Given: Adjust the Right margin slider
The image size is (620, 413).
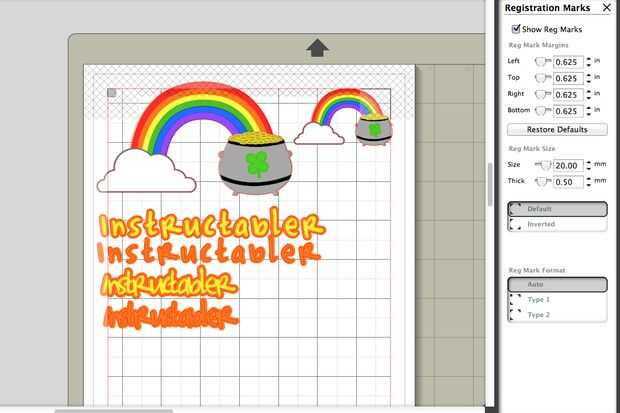Looking at the screenshot, I should pyautogui.click(x=542, y=95).
